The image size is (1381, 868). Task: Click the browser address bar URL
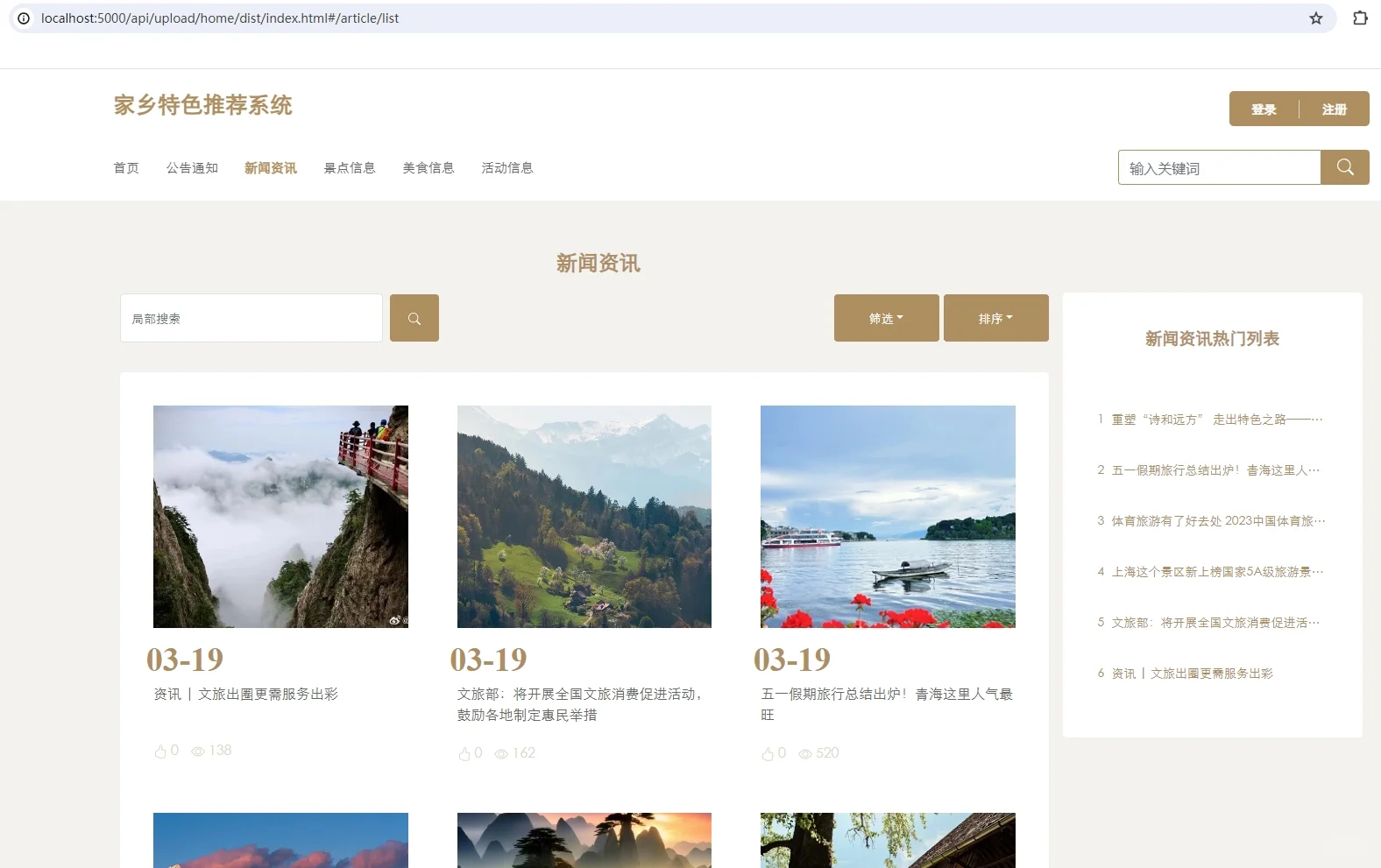pyautogui.click(x=220, y=18)
